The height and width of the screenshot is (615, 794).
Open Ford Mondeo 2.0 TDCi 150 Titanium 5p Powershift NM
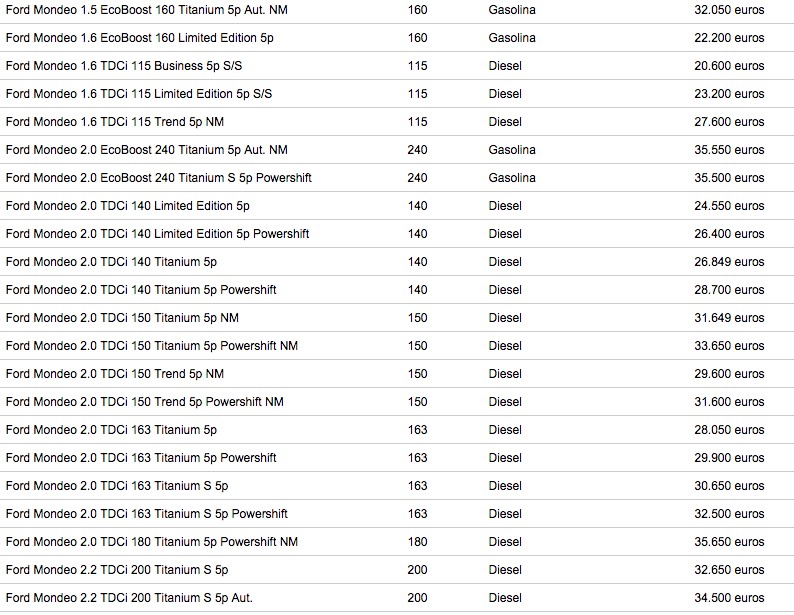point(152,346)
